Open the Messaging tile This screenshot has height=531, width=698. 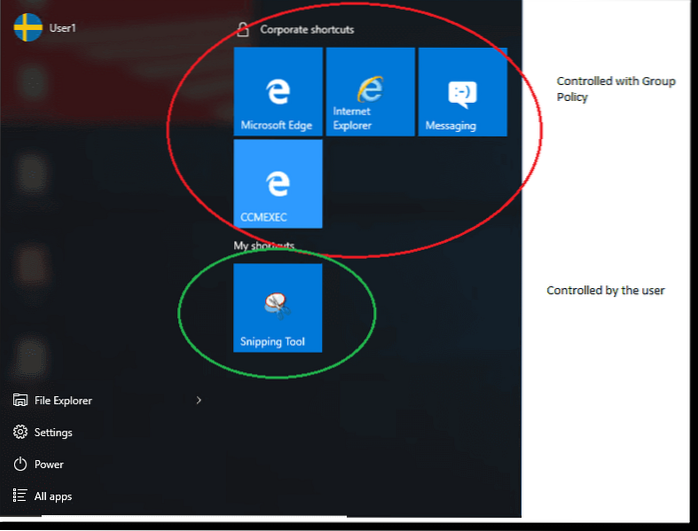(x=463, y=92)
